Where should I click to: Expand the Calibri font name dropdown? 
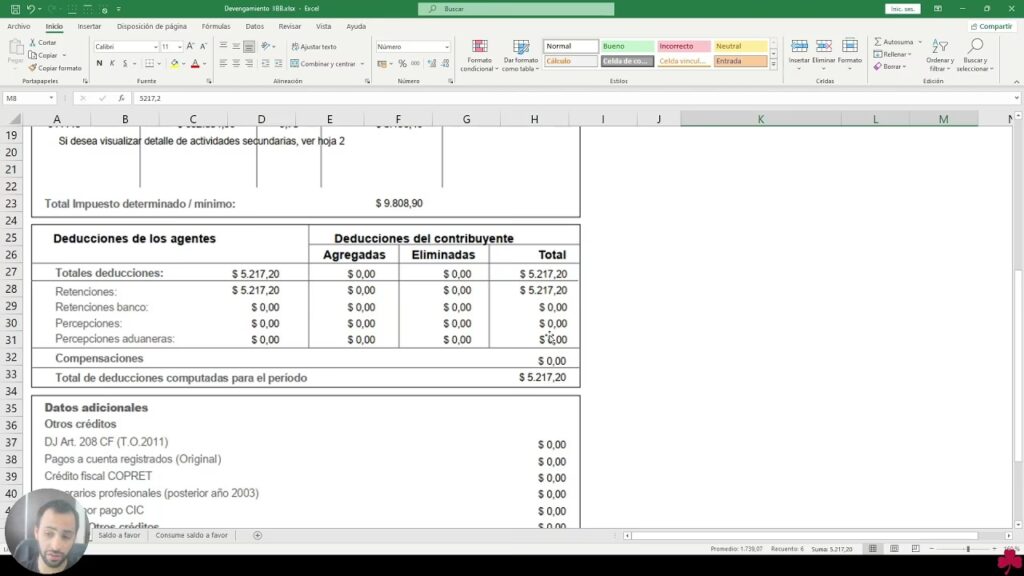pyautogui.click(x=155, y=47)
